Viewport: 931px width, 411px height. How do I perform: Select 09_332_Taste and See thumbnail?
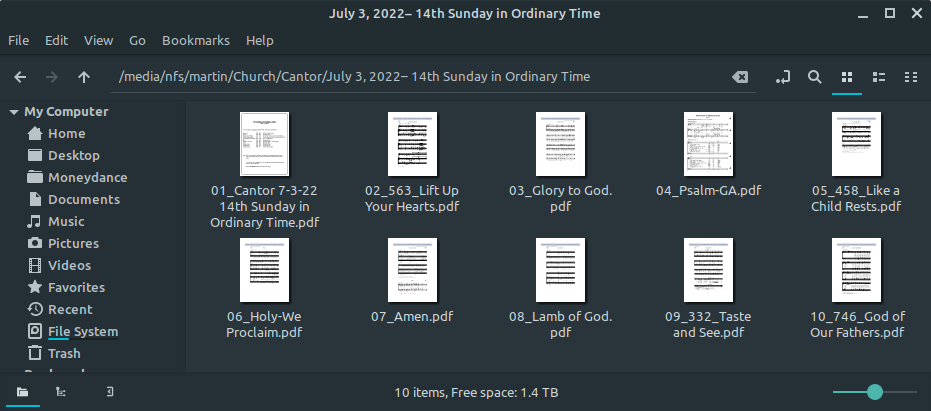click(708, 270)
